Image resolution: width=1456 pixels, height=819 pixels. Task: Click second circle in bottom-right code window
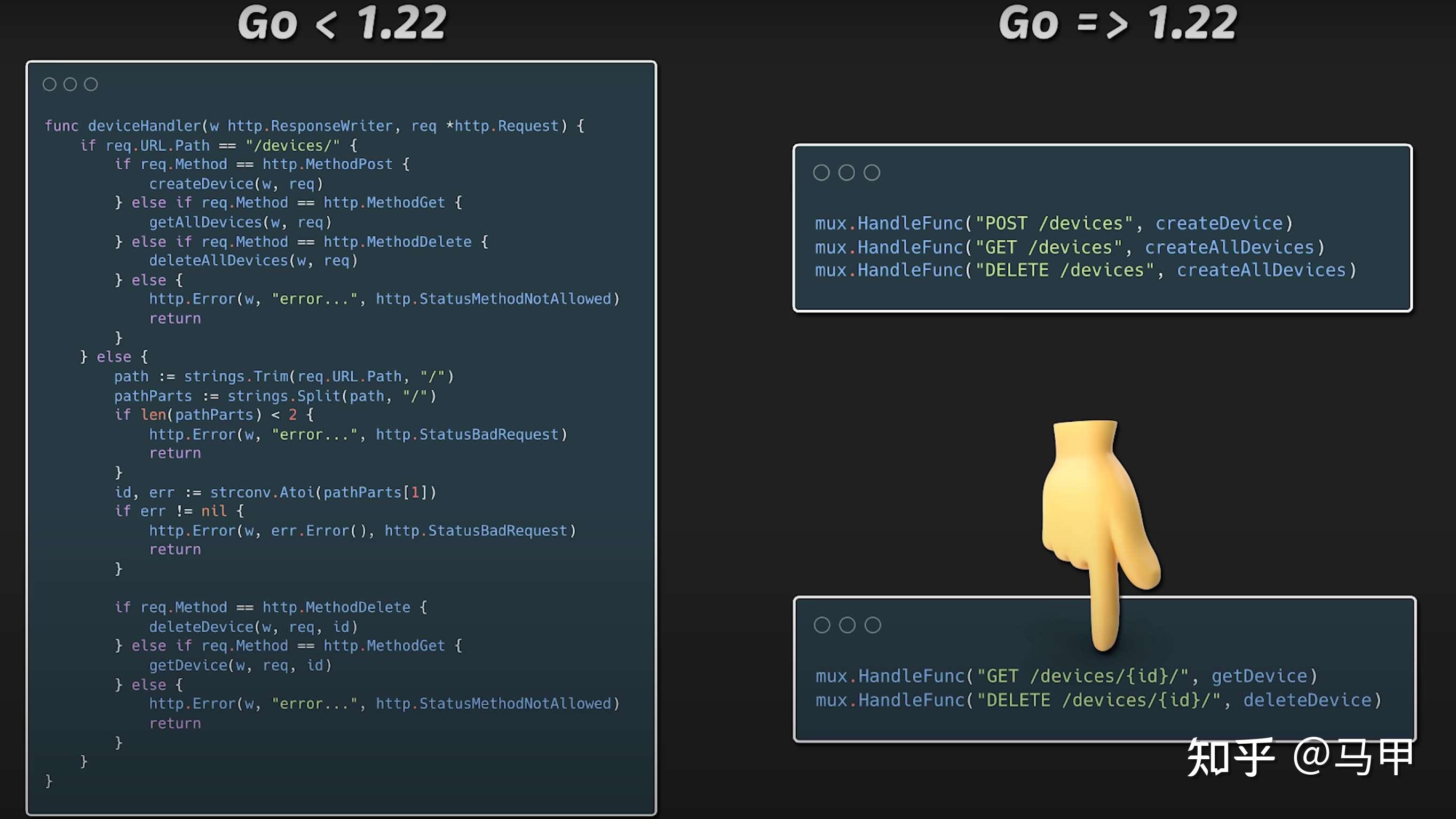pyautogui.click(x=847, y=625)
